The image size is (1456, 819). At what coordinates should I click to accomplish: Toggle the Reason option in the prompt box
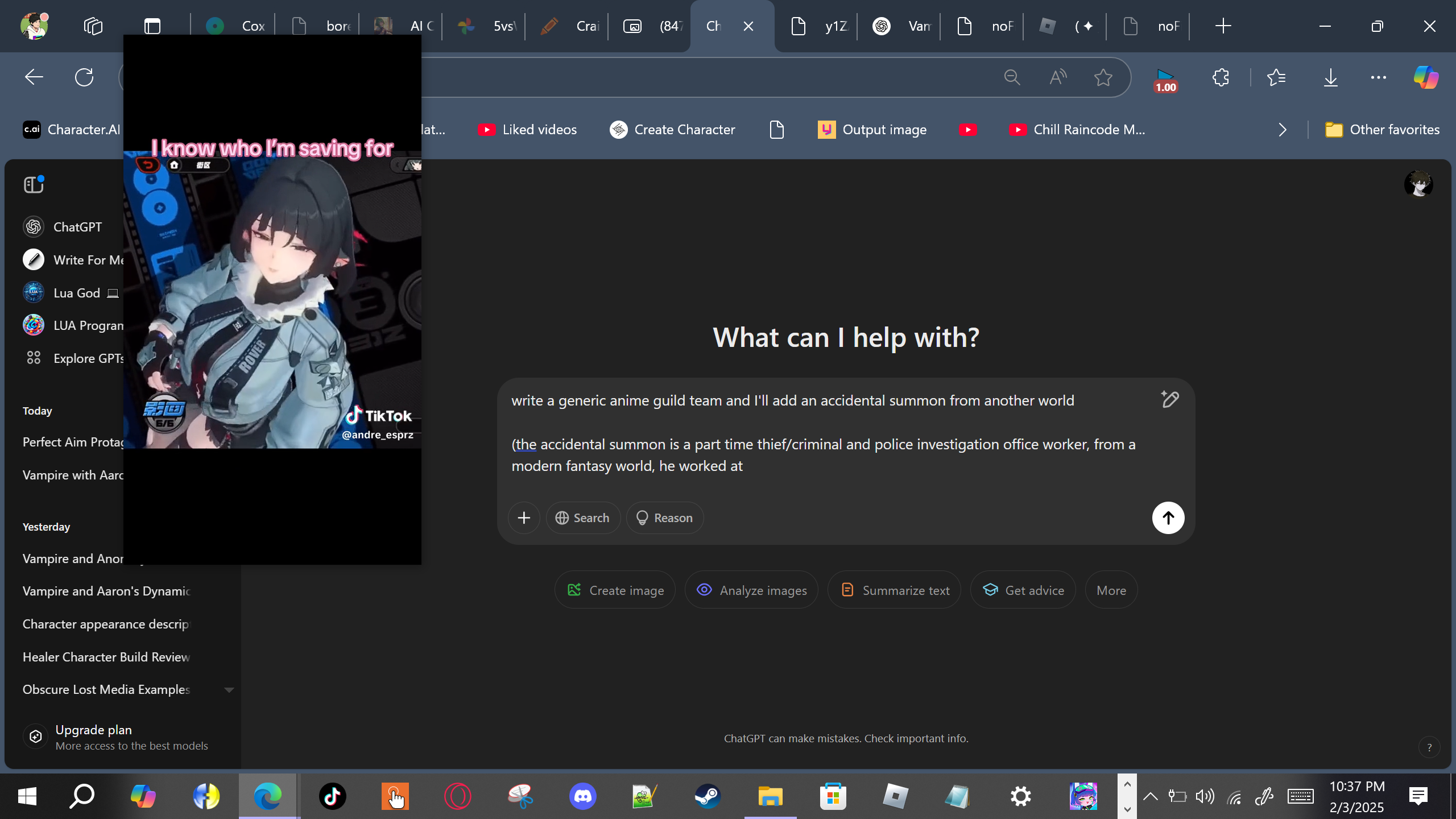click(x=665, y=518)
